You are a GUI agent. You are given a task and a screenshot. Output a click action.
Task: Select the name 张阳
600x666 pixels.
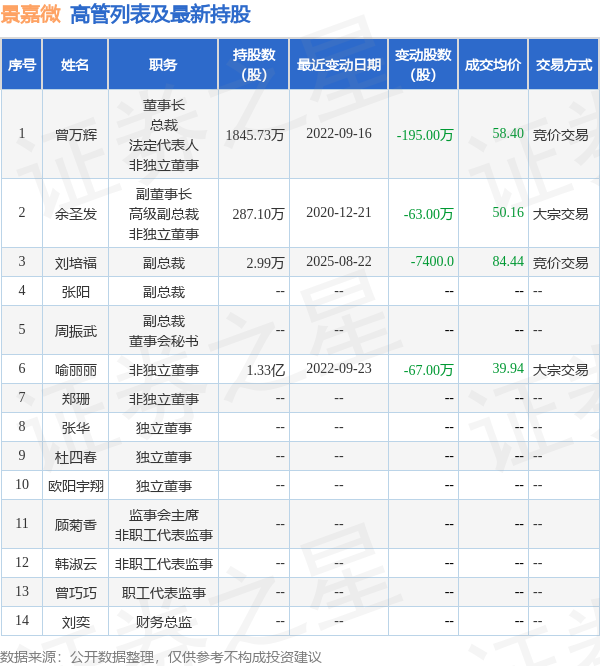(76, 292)
